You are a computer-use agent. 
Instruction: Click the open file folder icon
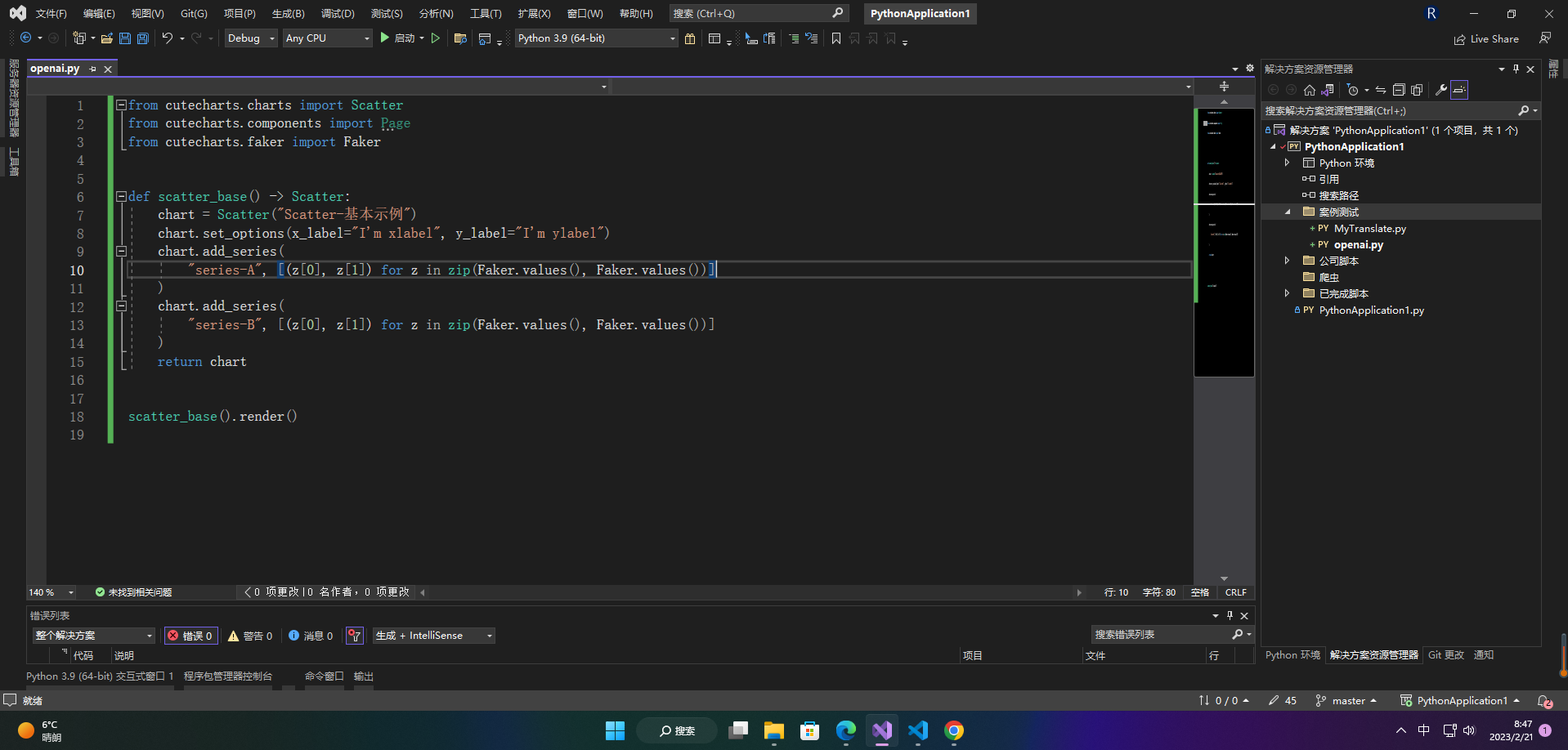[x=106, y=38]
